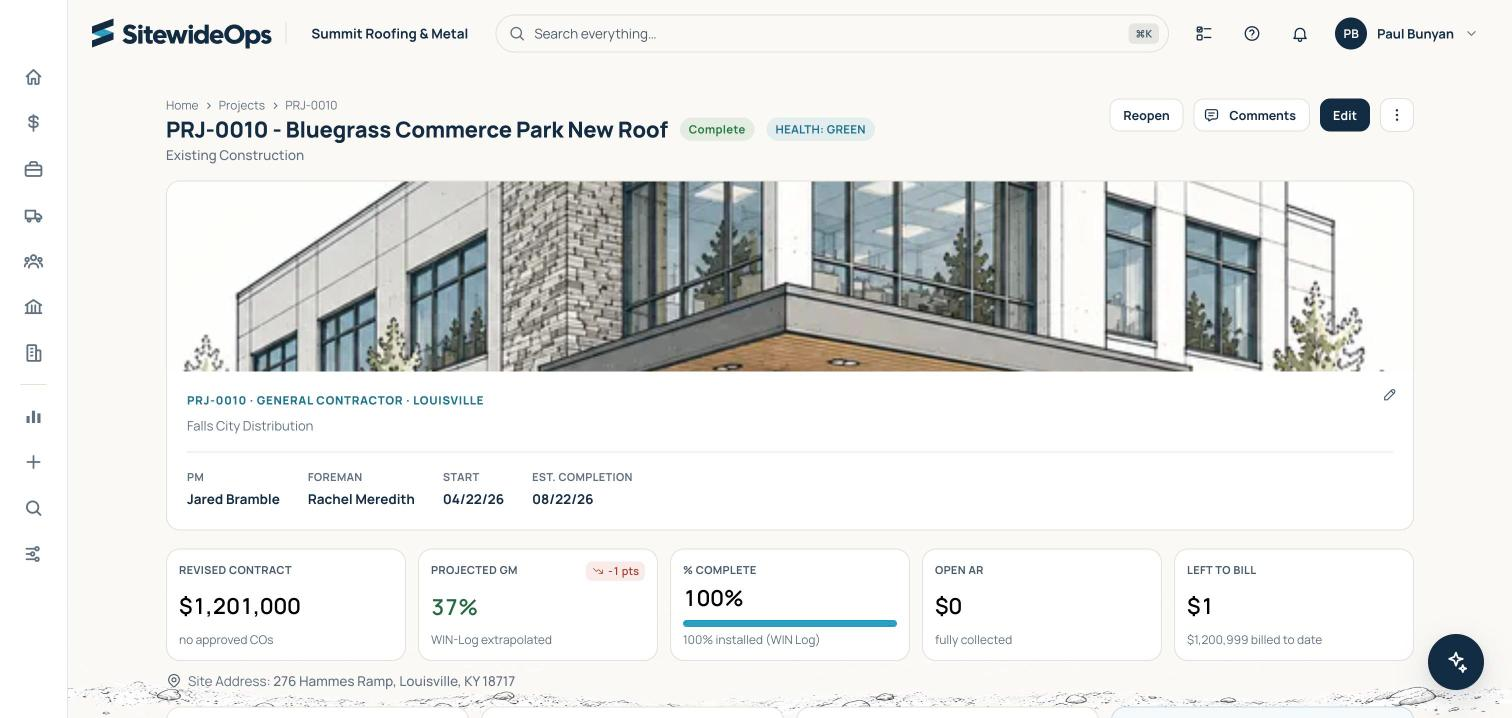Click 100% installed (WIN Log) caption

click(x=751, y=640)
